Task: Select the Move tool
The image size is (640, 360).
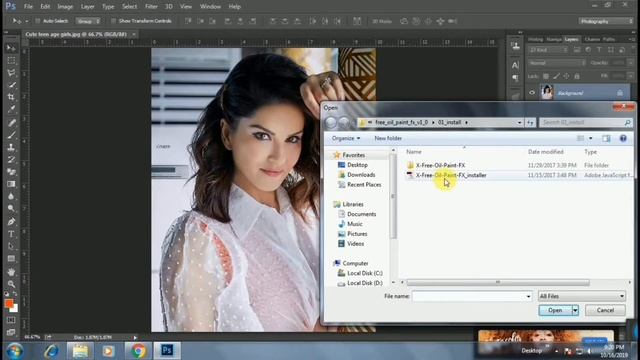Action: [x=11, y=48]
